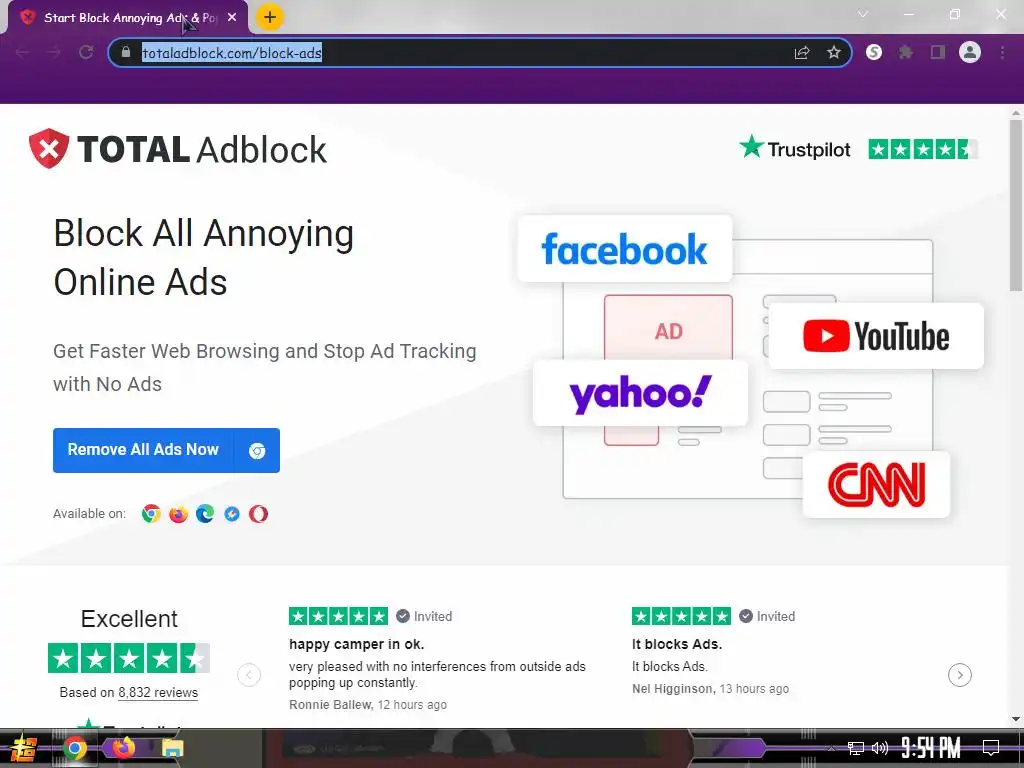Toggle the browser side panel icon
Viewport: 1024px width, 768px height.
tap(938, 52)
